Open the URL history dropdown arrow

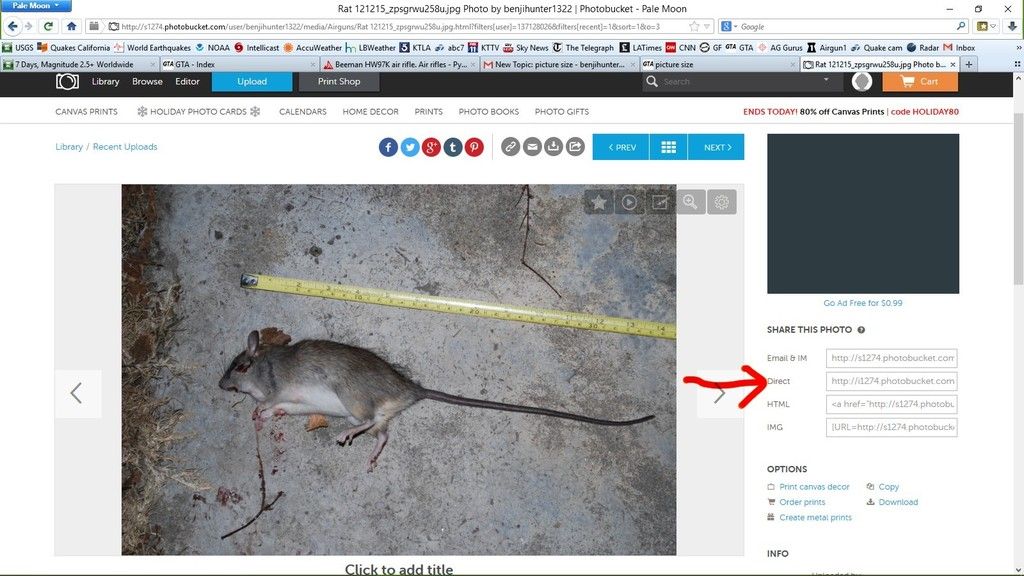pyautogui.click(x=707, y=27)
